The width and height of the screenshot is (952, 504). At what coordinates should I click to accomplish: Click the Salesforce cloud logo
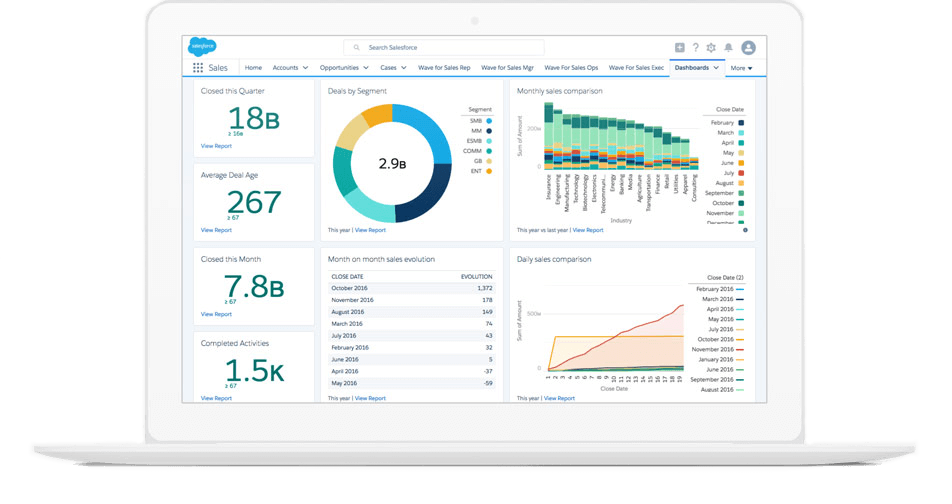pyautogui.click(x=203, y=47)
